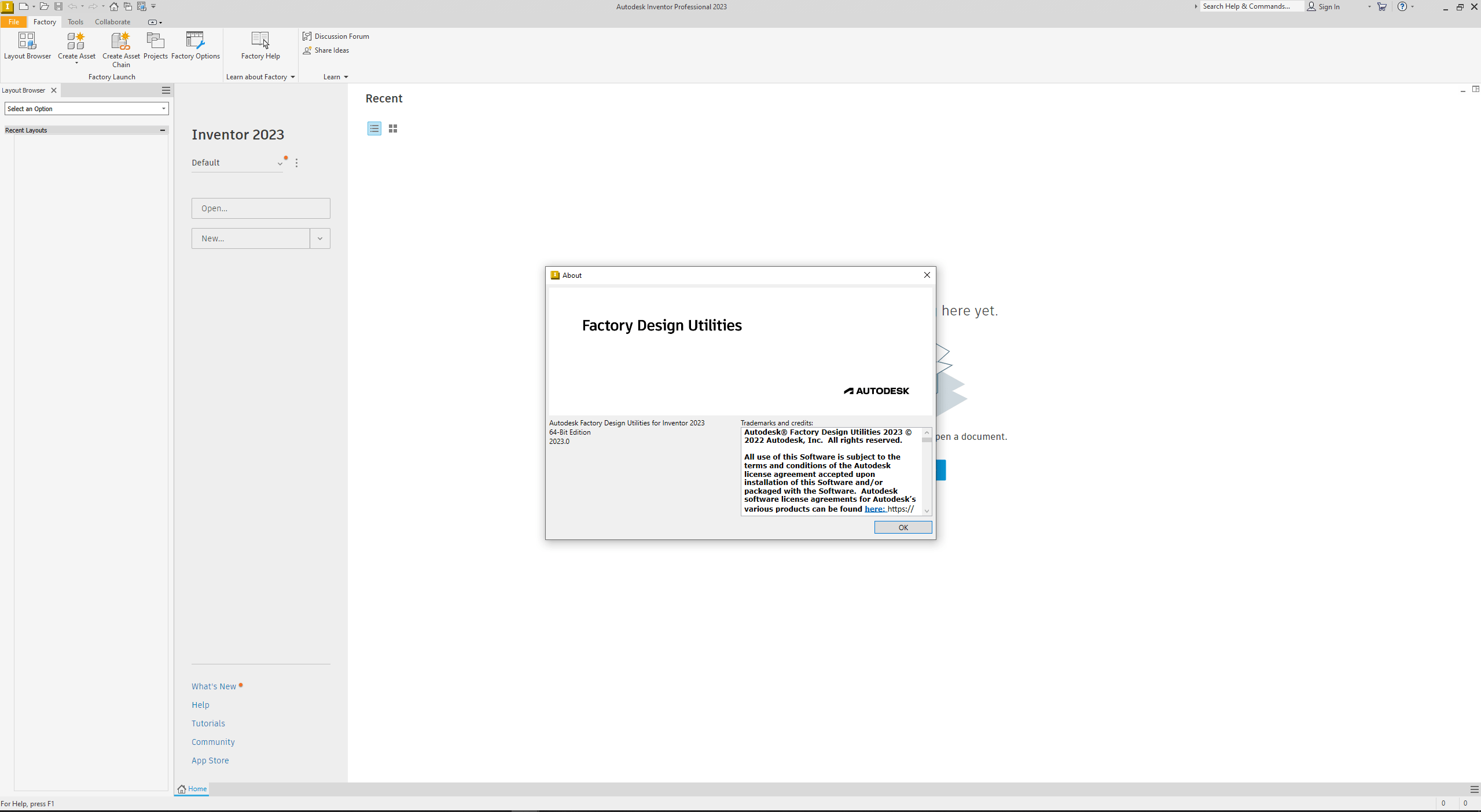This screenshot has height=812, width=1481.
Task: Click the Factory tab in ribbon
Action: (x=45, y=21)
